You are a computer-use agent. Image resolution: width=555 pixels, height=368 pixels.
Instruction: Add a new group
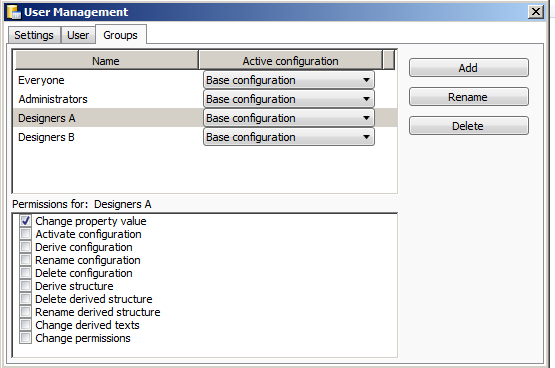click(x=469, y=68)
